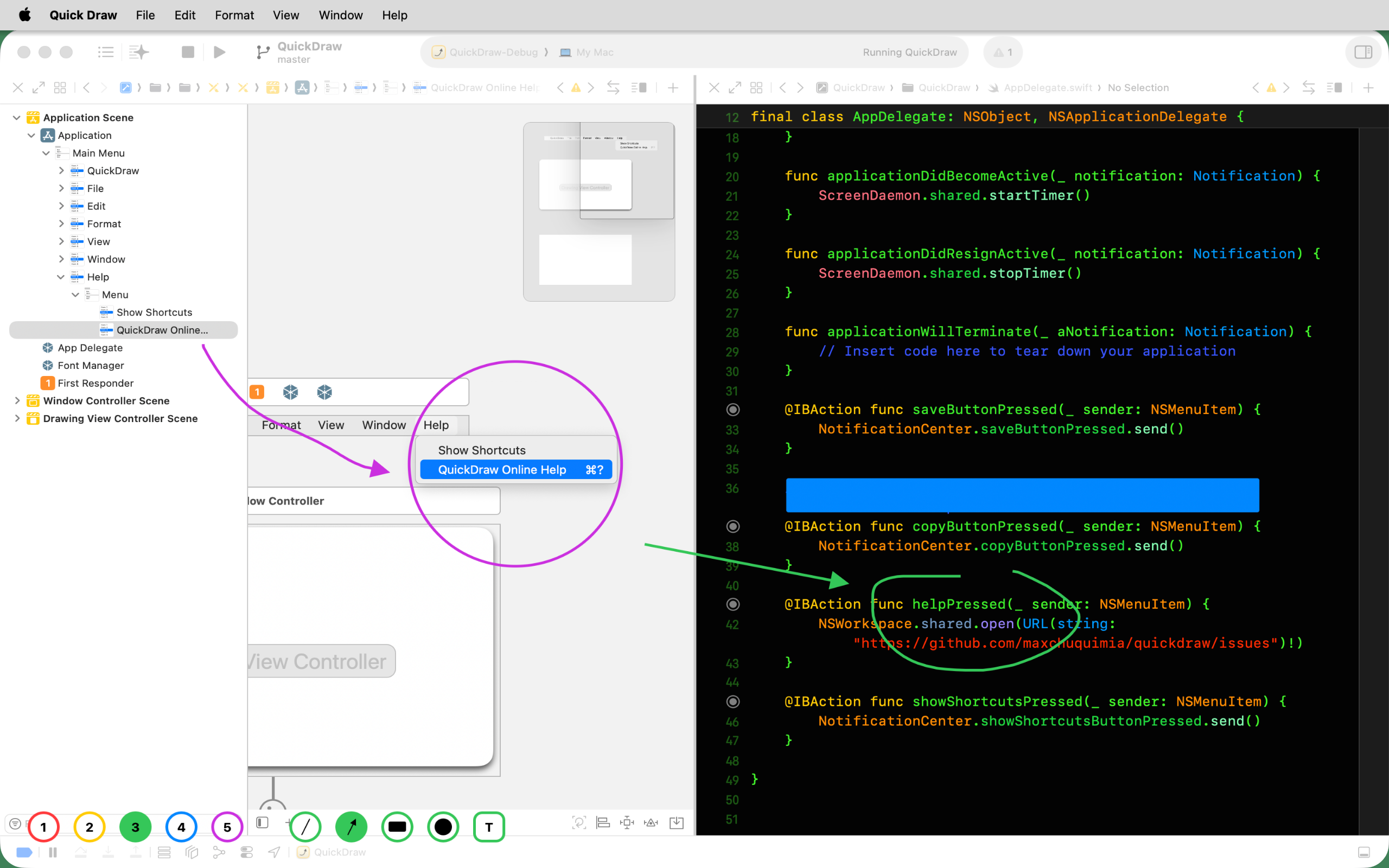Image resolution: width=1389 pixels, height=868 pixels.
Task: Select the Arrow drawing tool
Action: (x=351, y=827)
